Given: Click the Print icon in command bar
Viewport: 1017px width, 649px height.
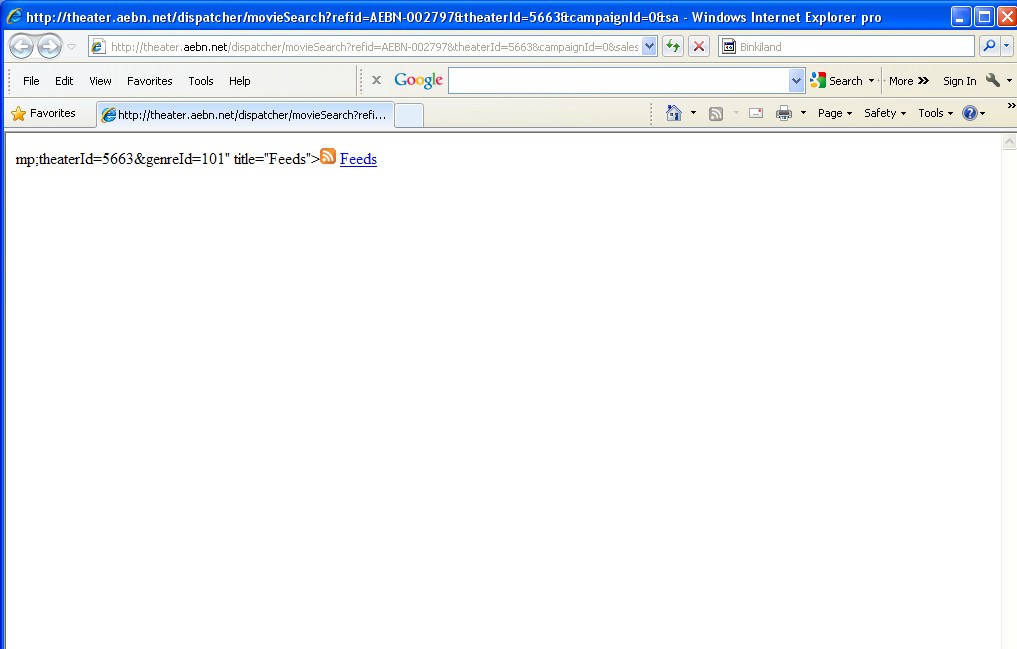Looking at the screenshot, I should [784, 113].
